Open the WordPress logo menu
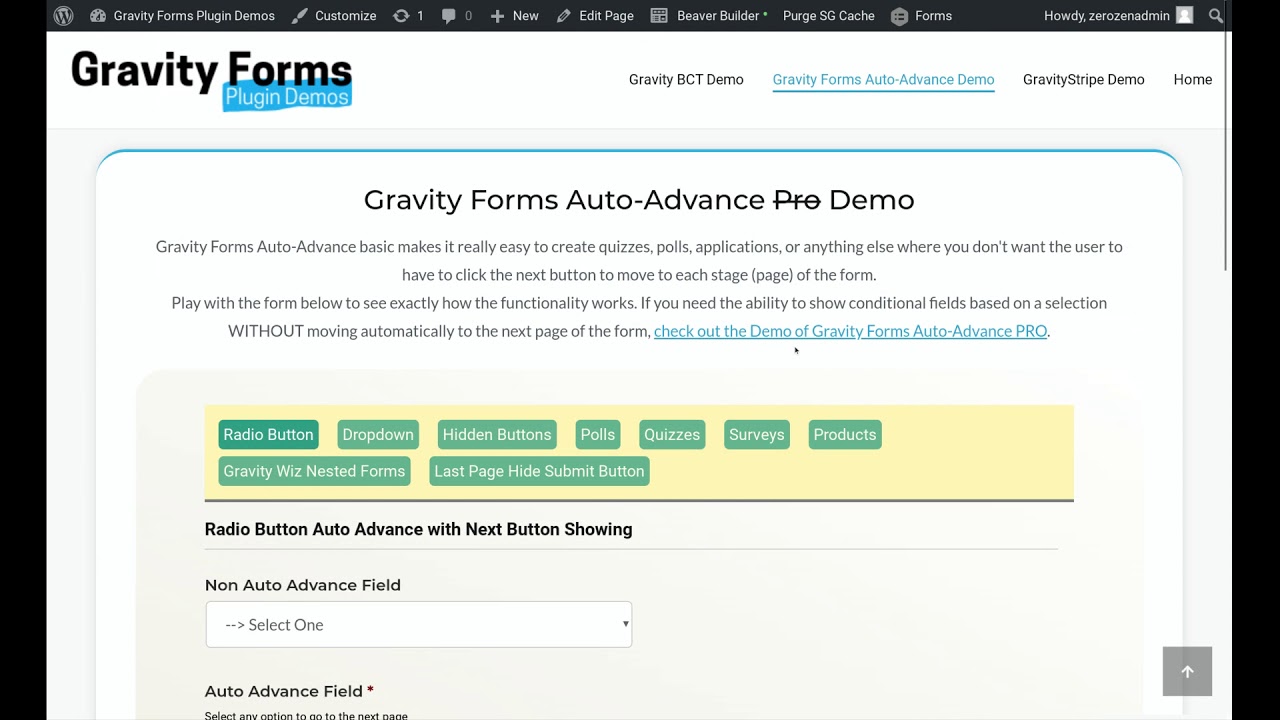The height and width of the screenshot is (720, 1280). click(64, 16)
